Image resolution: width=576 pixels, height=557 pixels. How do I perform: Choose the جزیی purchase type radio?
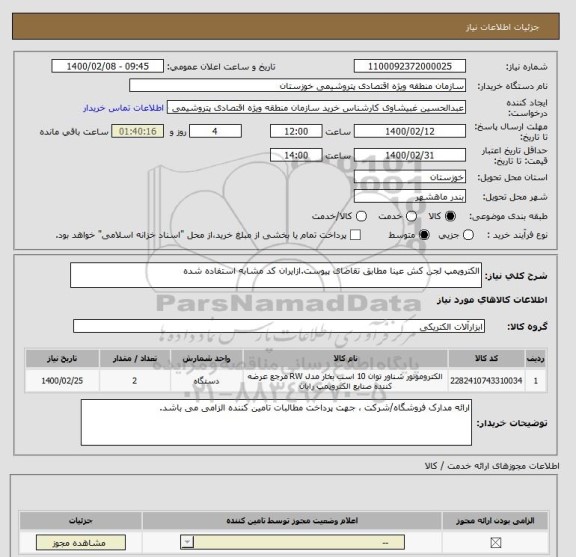[x=468, y=235]
